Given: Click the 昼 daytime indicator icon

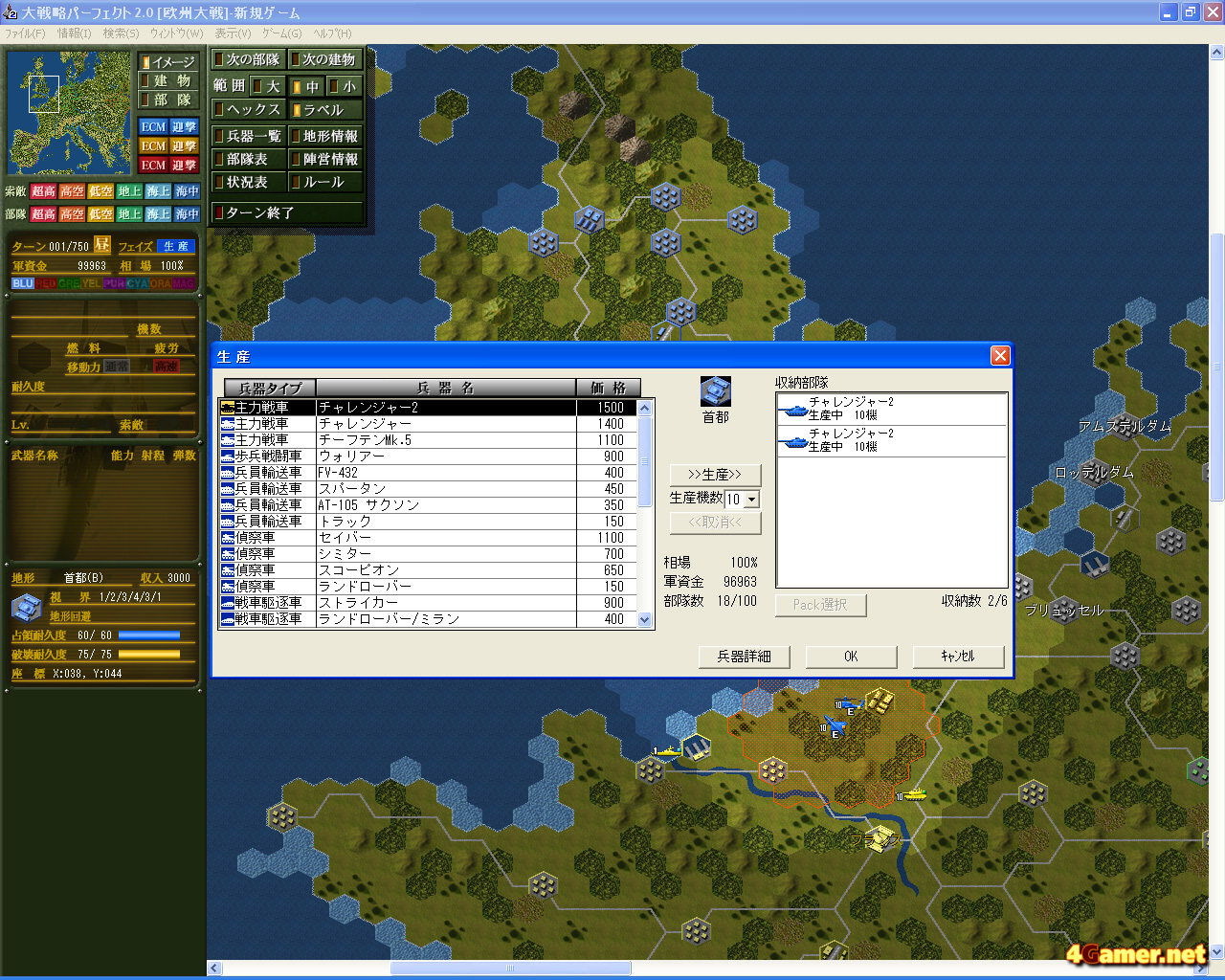Looking at the screenshot, I should pyautogui.click(x=102, y=245).
